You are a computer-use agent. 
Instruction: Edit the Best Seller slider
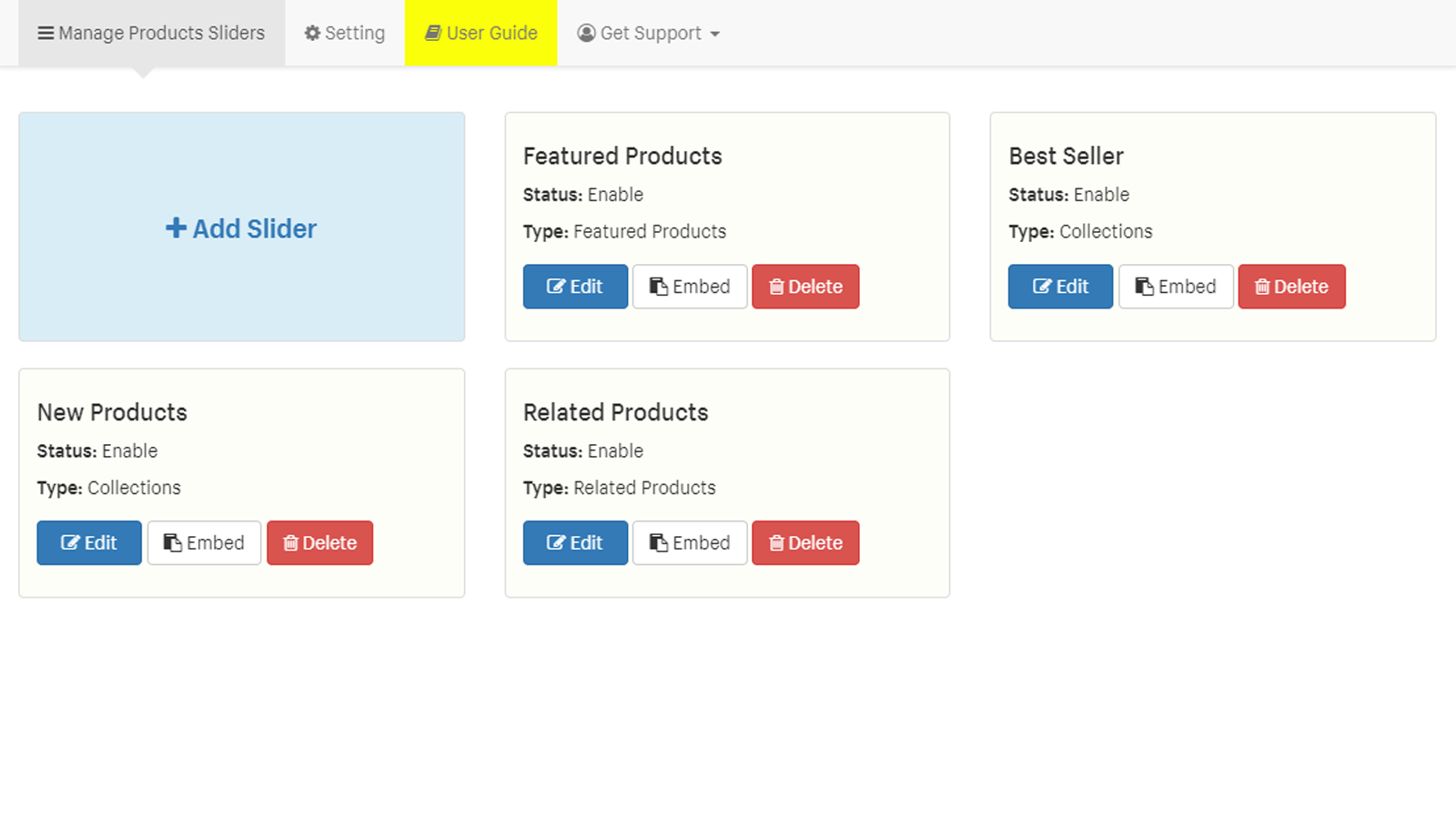[1060, 287]
